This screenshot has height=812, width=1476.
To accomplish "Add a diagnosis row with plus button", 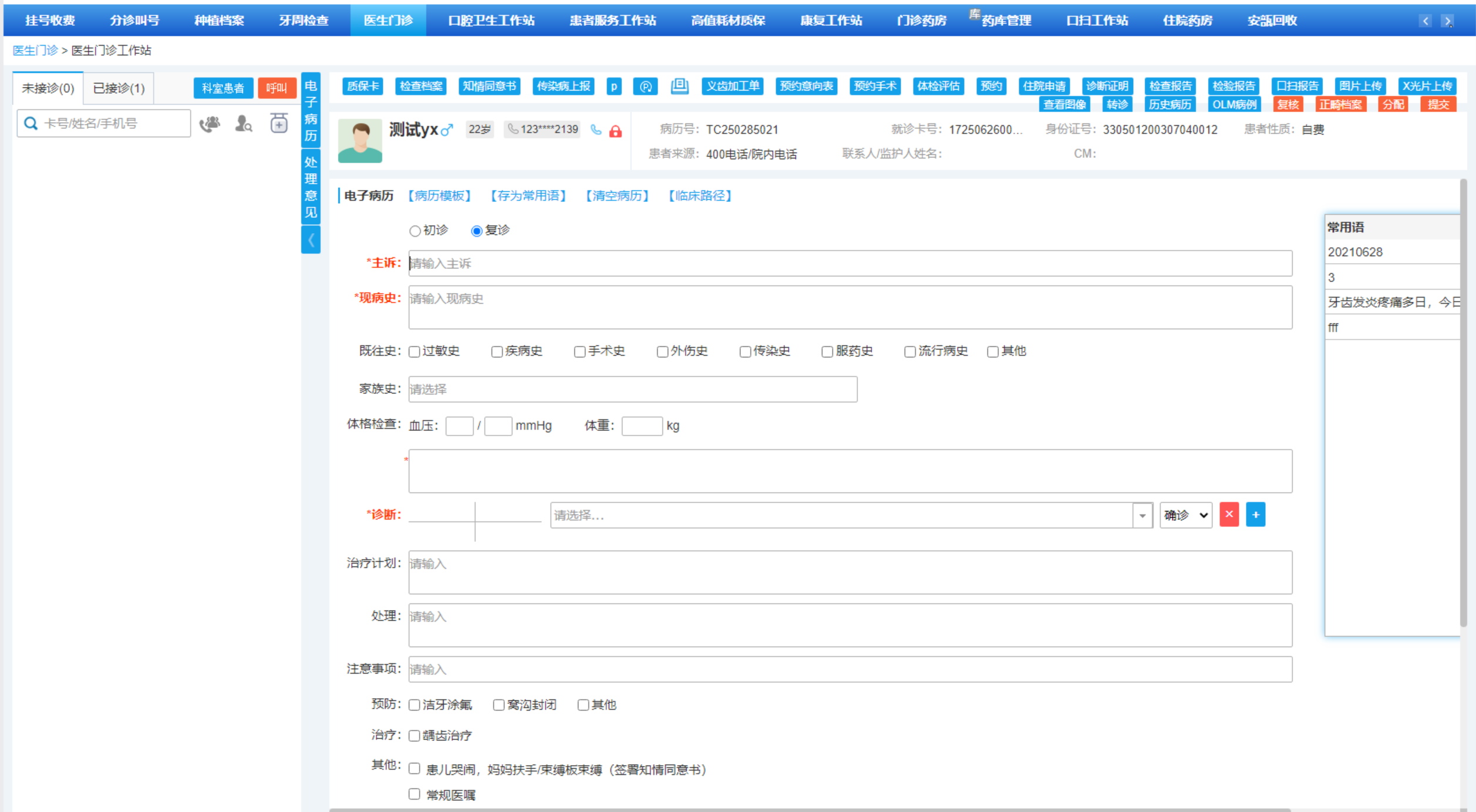I will click(x=1255, y=515).
